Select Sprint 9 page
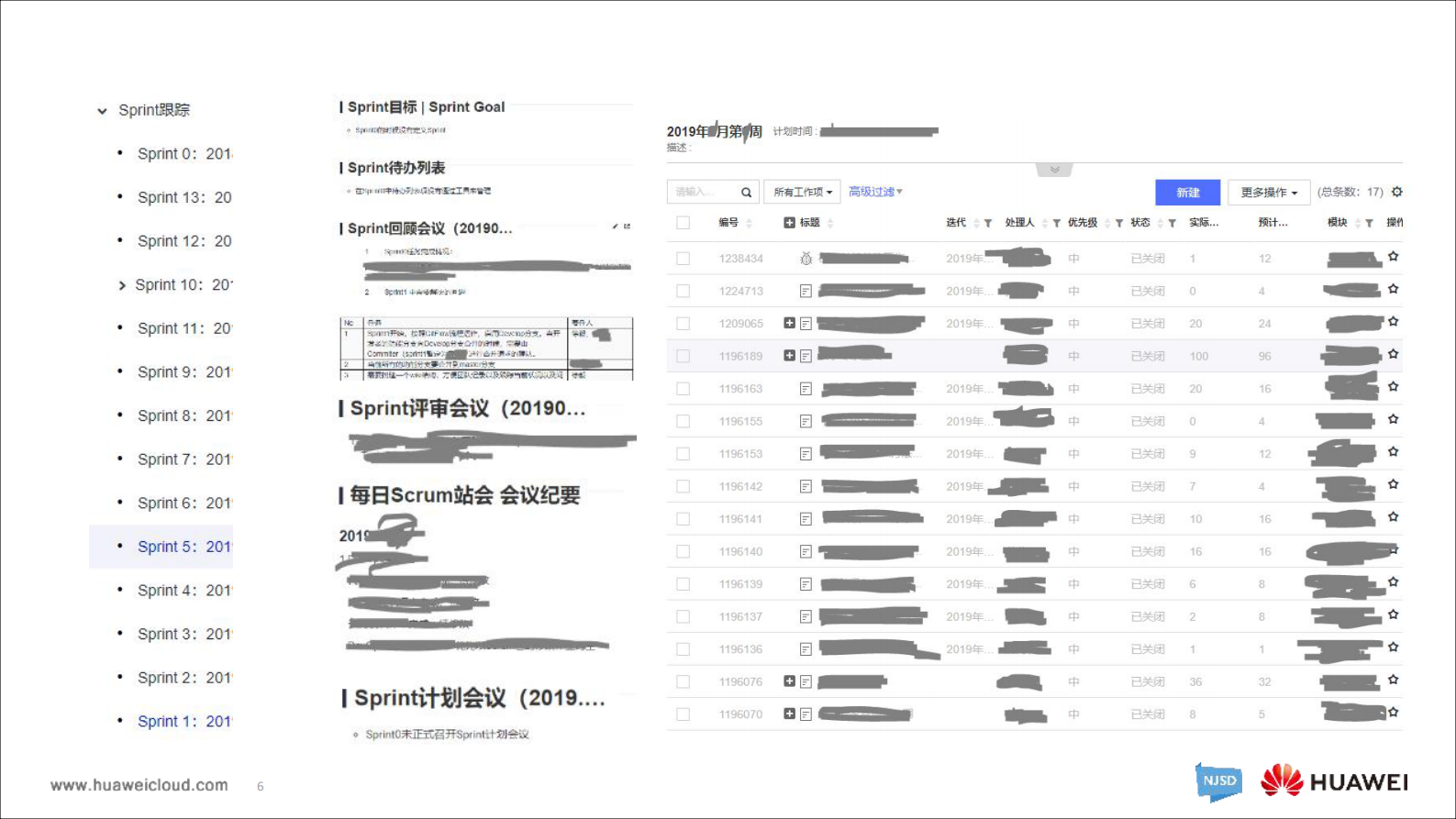Viewport: 1456px width, 819px height. click(x=184, y=372)
